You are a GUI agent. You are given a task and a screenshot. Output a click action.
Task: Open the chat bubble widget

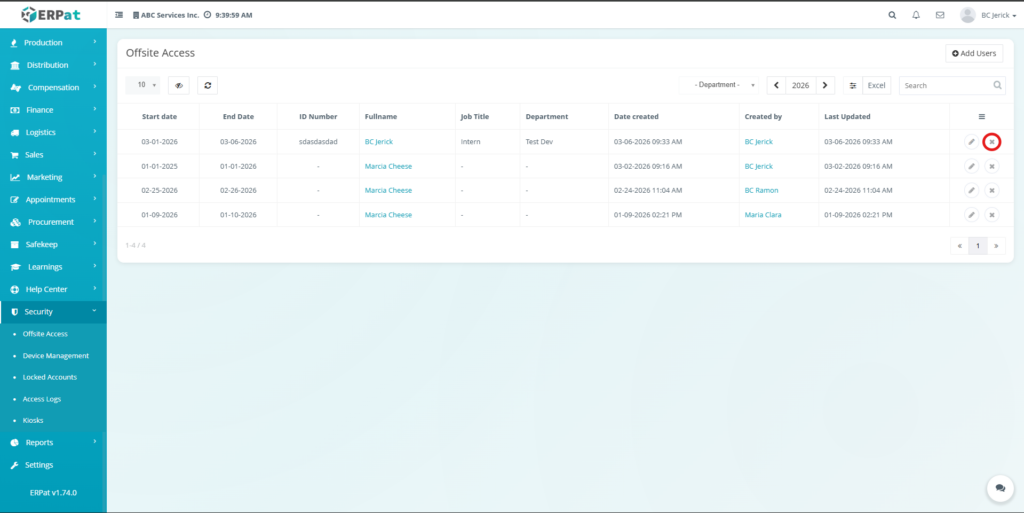(999, 488)
